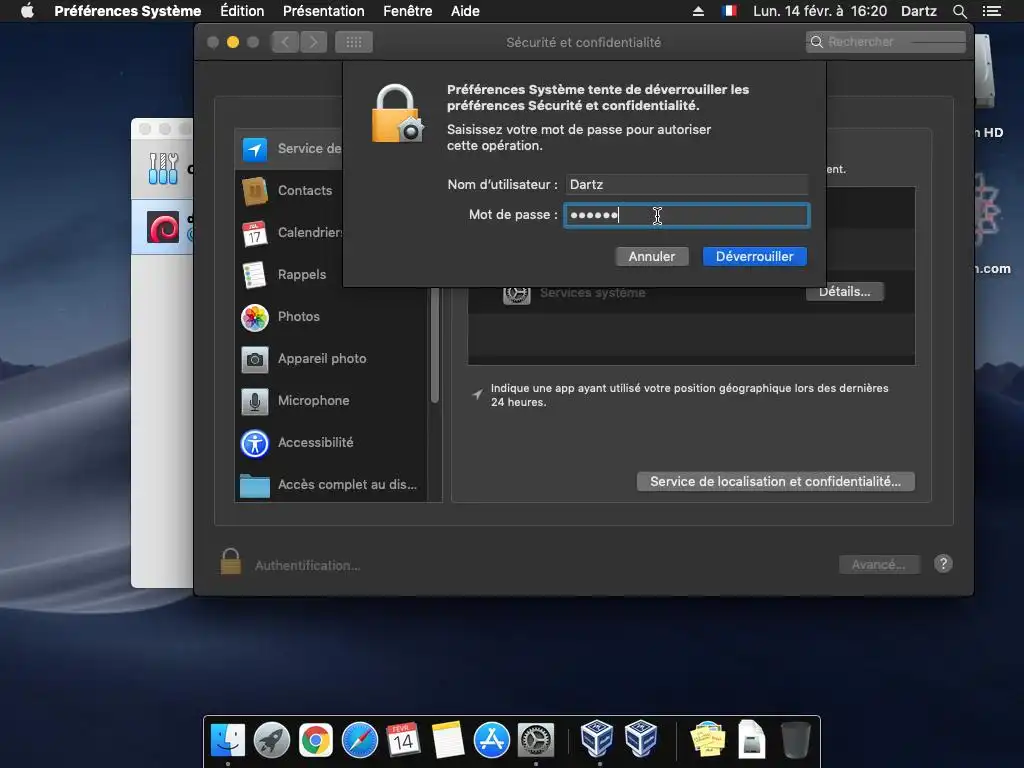Open System Preferences gear in Dock

coord(536,740)
